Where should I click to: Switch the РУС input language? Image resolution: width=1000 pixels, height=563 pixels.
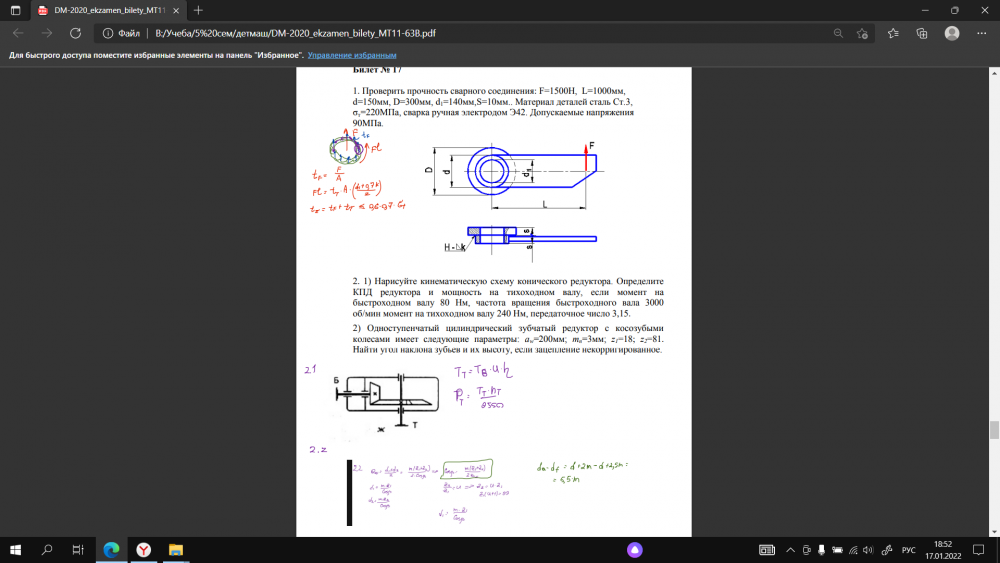[x=908, y=550]
